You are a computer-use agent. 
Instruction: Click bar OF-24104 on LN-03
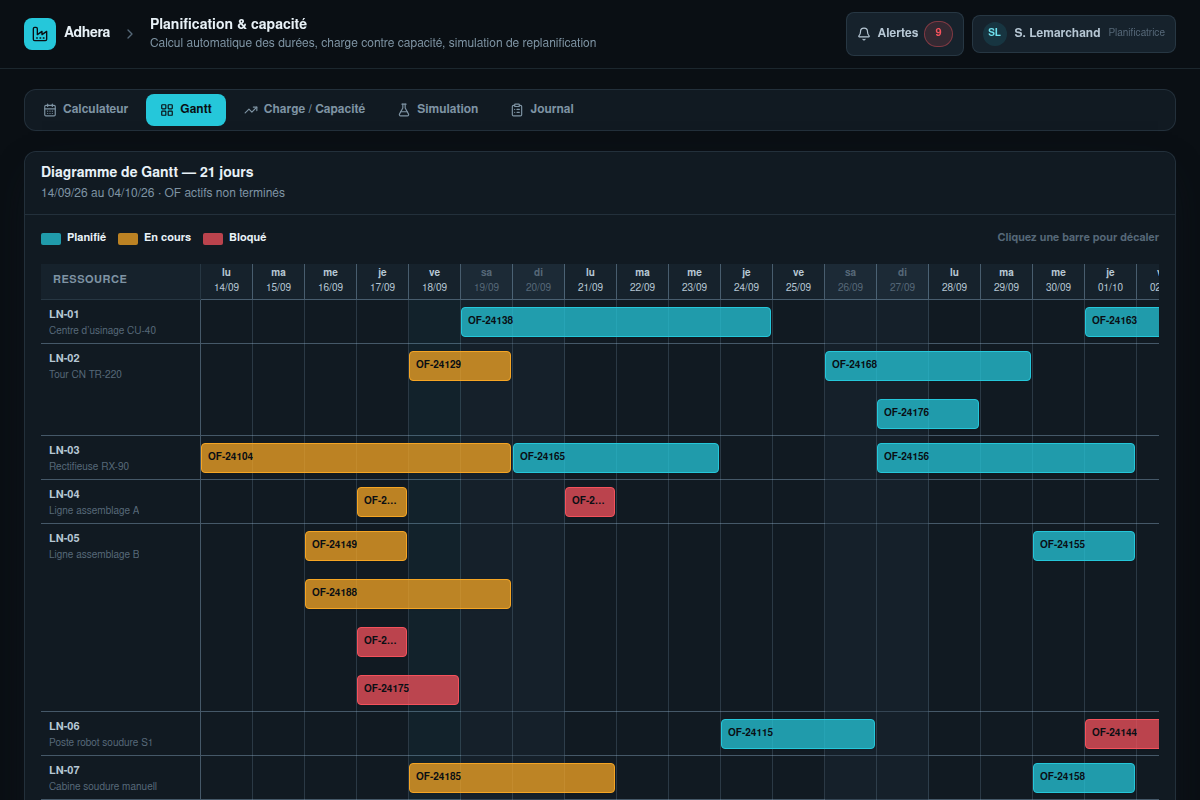(x=356, y=457)
